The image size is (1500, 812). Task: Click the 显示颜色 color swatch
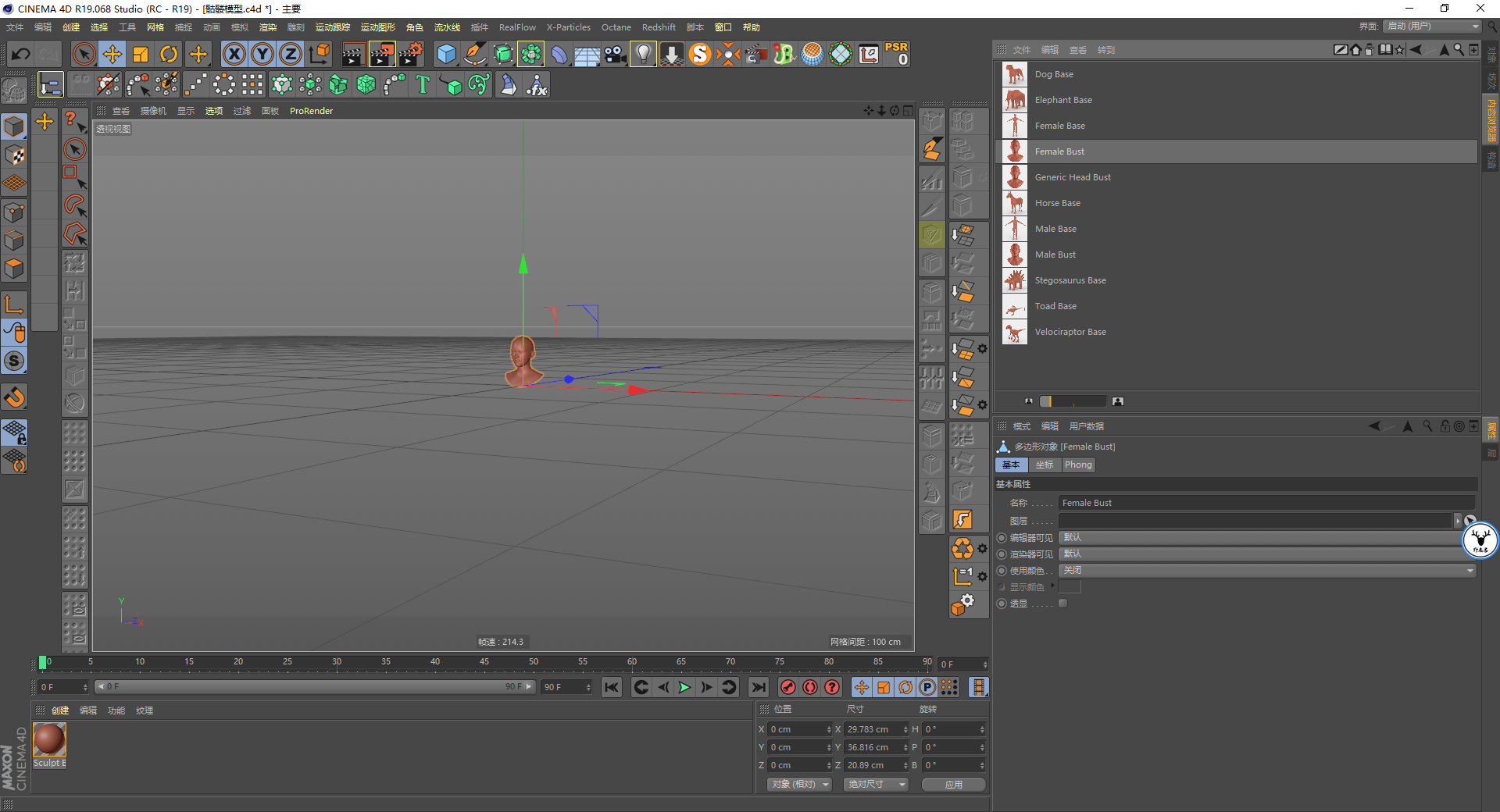pyautogui.click(x=1070, y=587)
